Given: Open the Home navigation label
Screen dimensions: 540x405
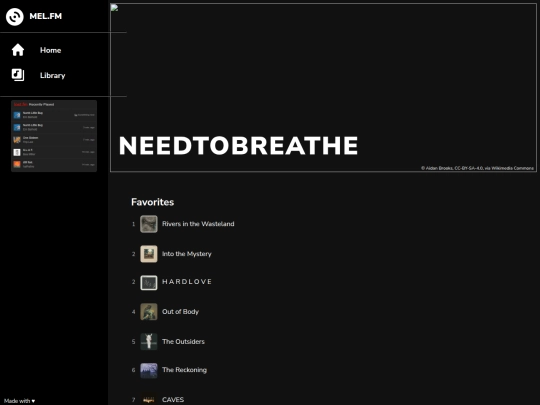Looking at the screenshot, I should [50, 50].
